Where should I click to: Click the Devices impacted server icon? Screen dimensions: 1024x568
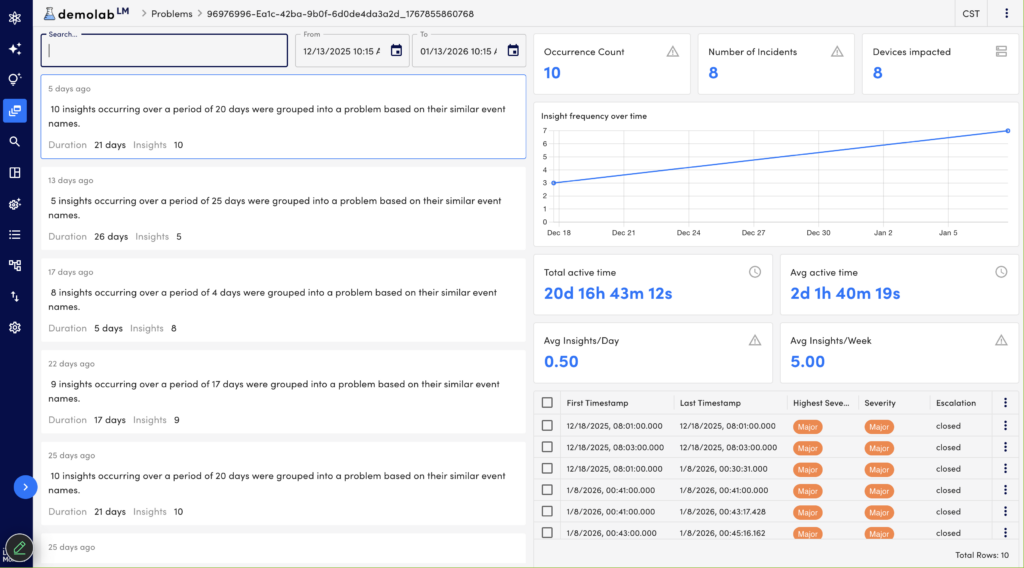point(1001,52)
